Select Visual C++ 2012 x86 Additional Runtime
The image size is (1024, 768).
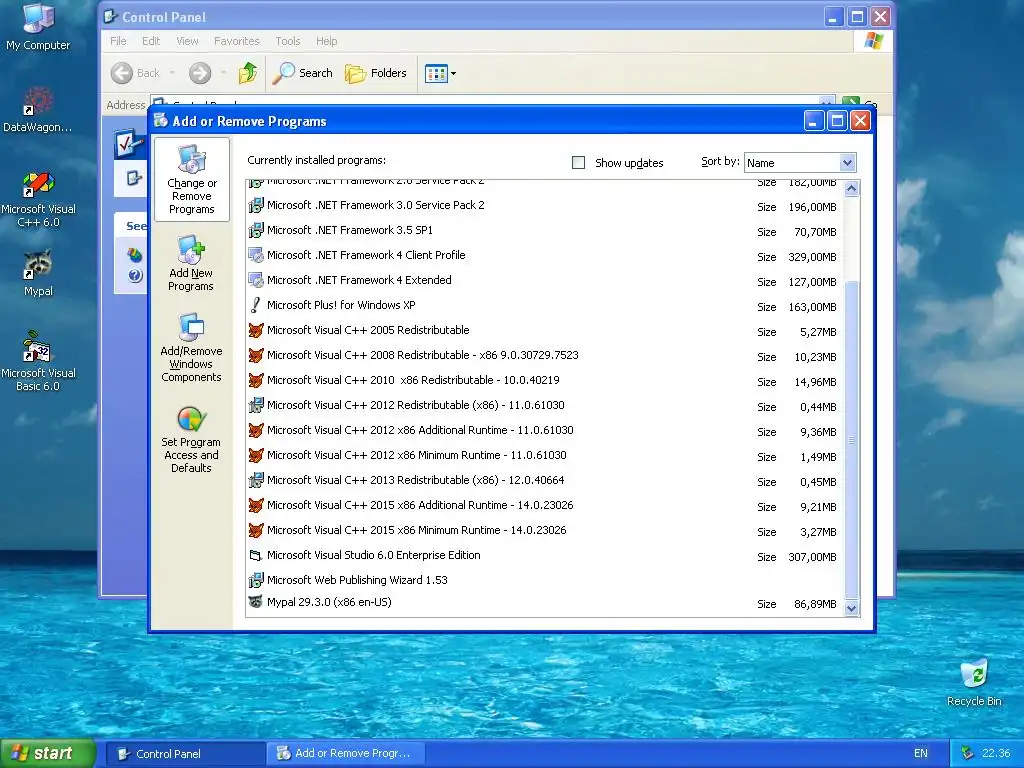tap(544, 431)
